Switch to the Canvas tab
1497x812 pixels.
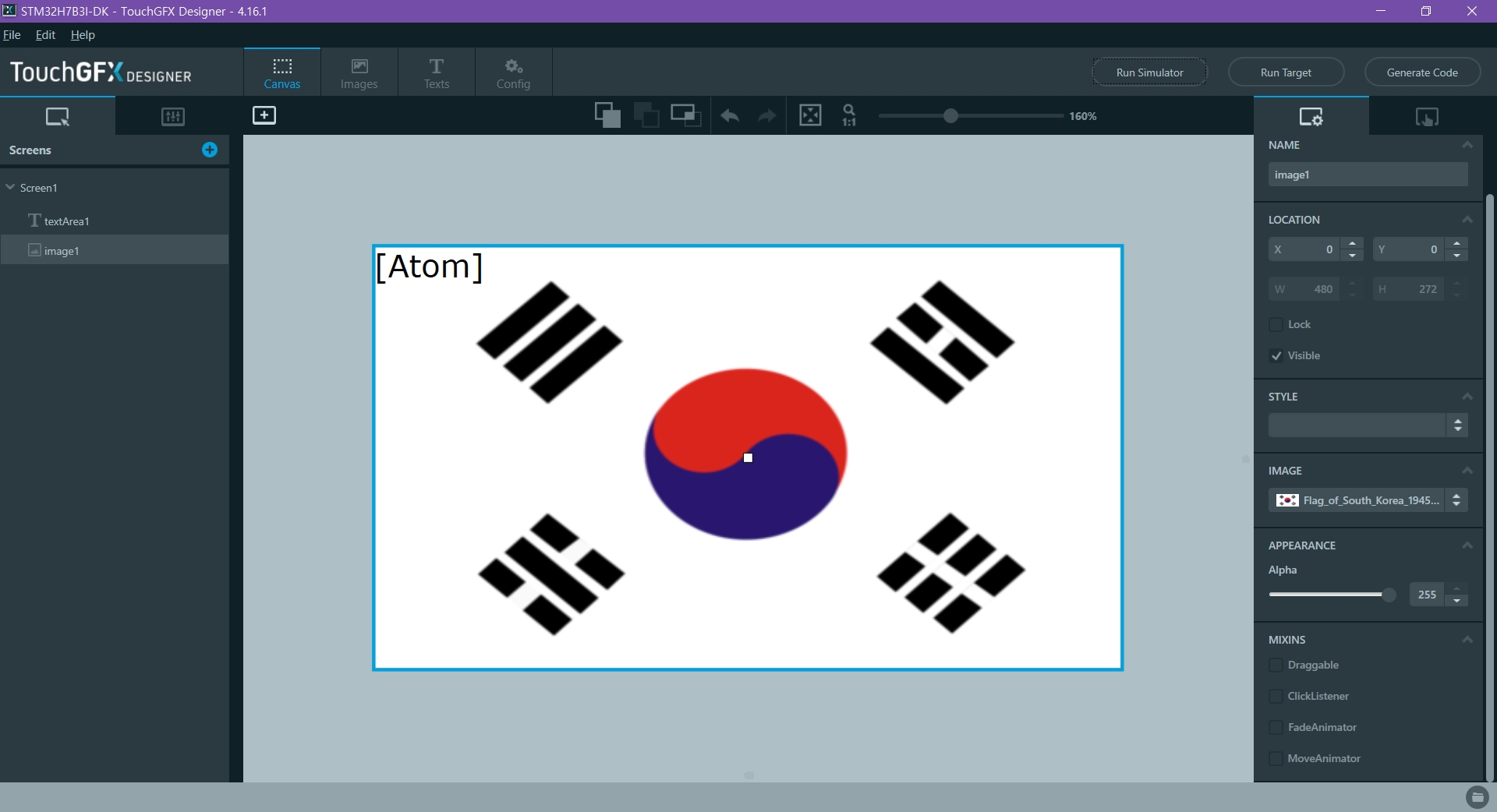pos(282,72)
